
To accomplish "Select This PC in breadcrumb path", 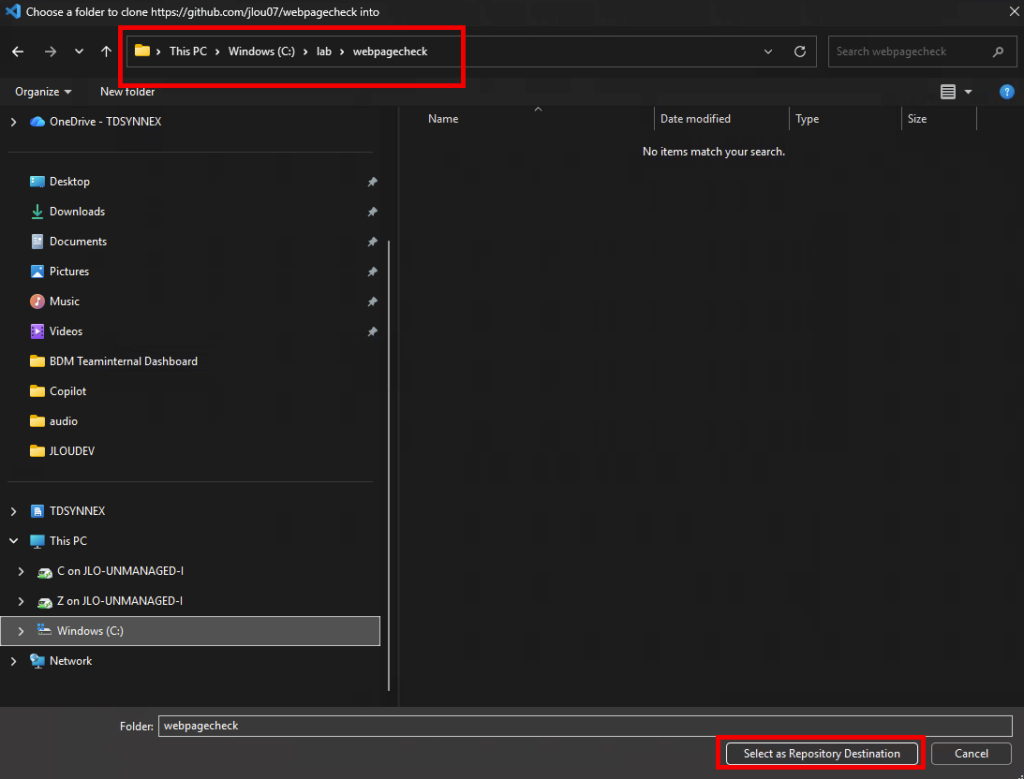I will click(188, 52).
